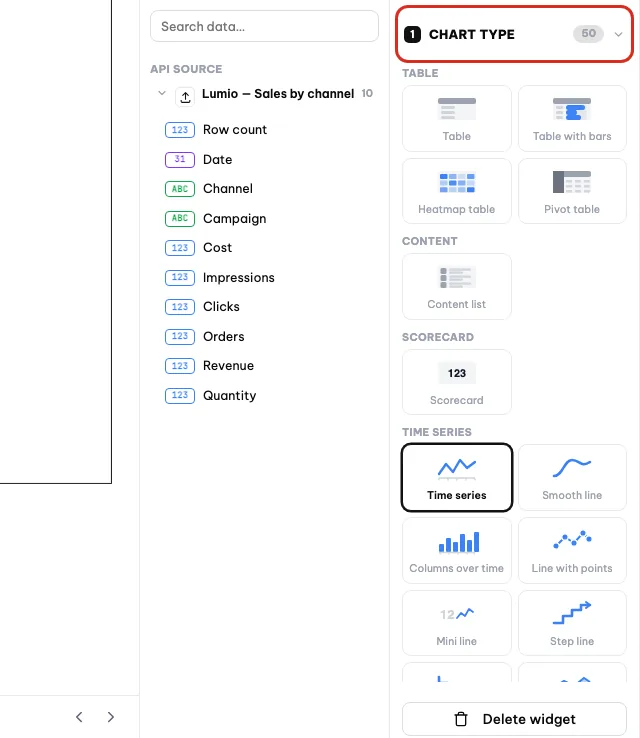Select the Cost field
Image resolution: width=640 pixels, height=738 pixels.
tap(217, 248)
